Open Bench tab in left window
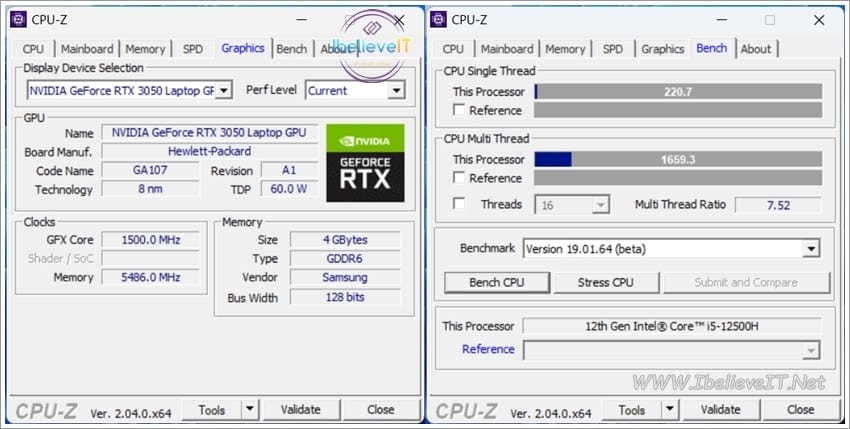 292,49
